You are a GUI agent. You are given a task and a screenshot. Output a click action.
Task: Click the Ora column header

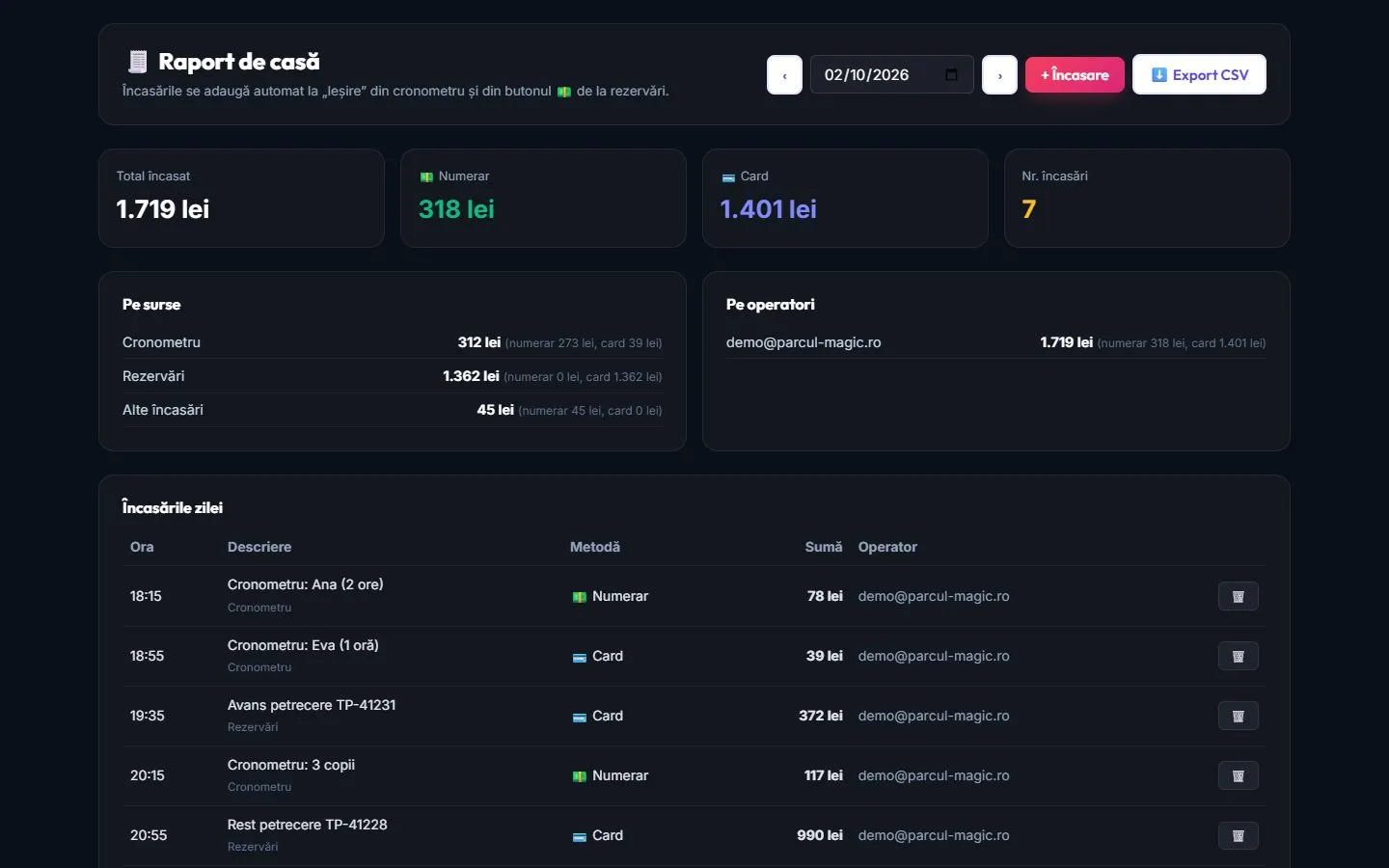click(x=142, y=547)
